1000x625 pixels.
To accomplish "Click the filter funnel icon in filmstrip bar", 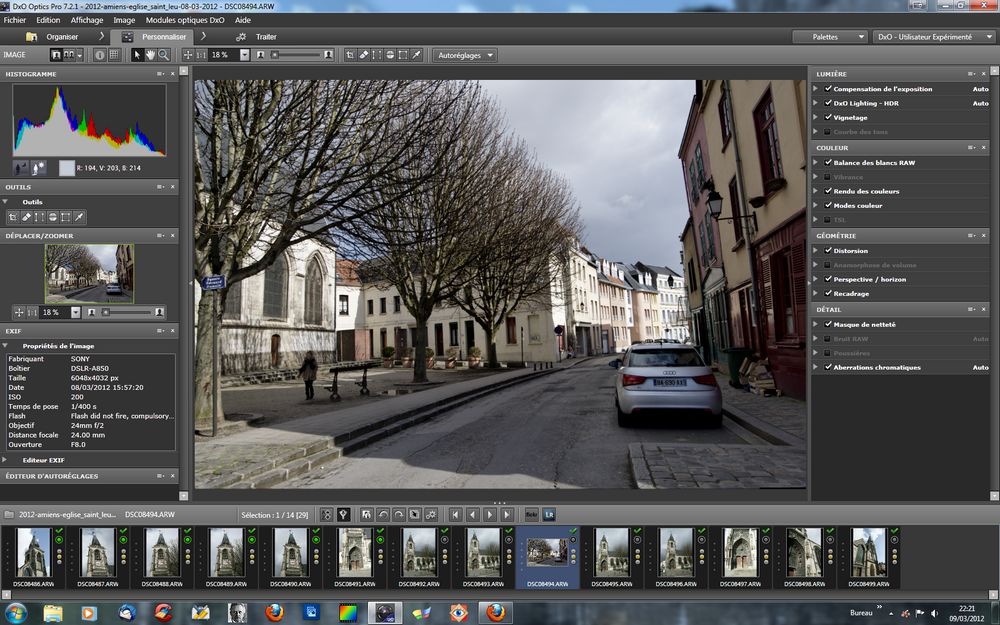I will tap(343, 515).
